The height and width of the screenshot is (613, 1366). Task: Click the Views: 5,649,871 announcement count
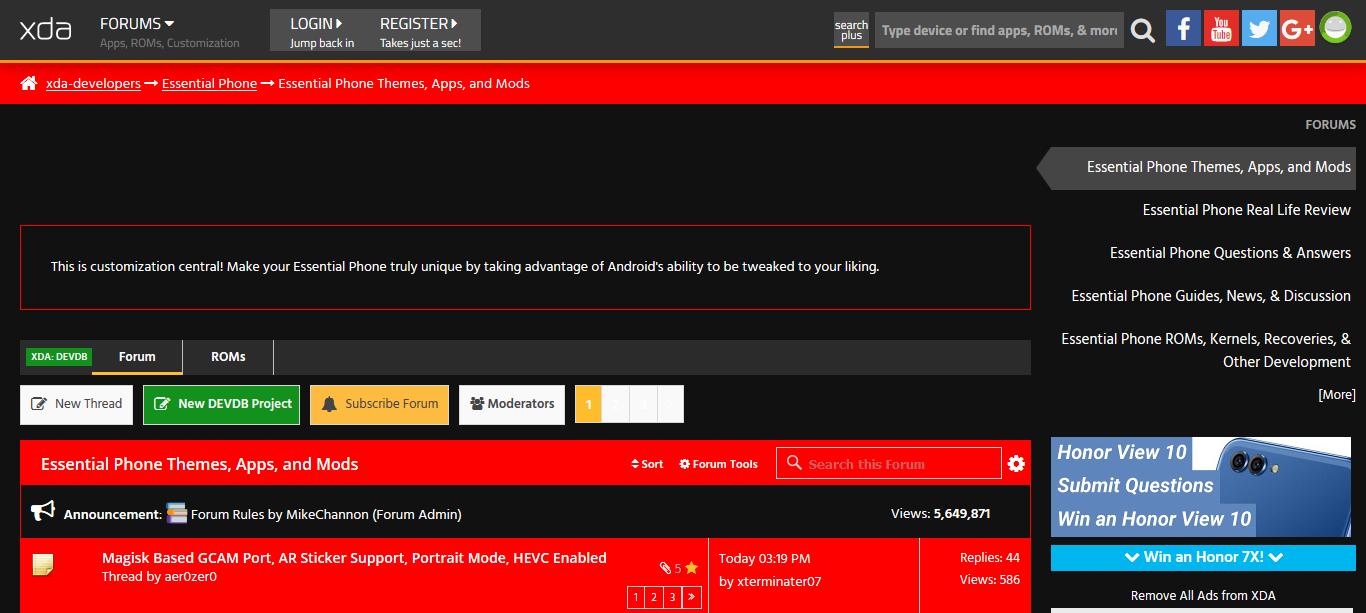tap(941, 514)
